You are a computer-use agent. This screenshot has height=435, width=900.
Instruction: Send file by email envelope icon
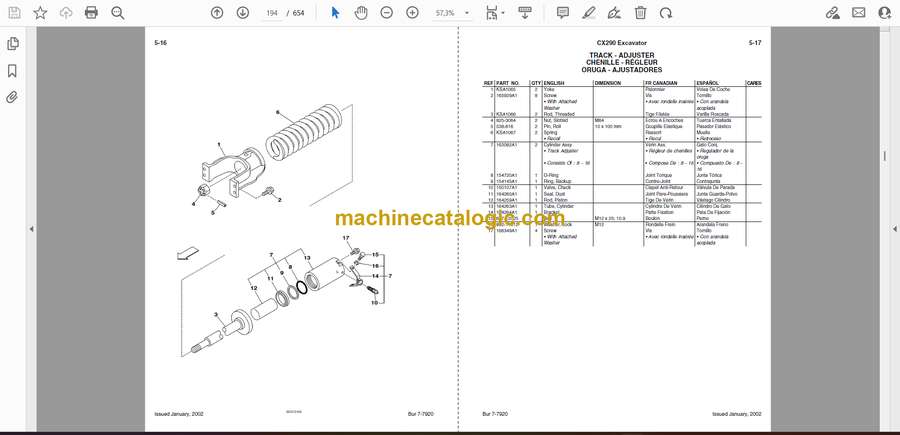(859, 13)
